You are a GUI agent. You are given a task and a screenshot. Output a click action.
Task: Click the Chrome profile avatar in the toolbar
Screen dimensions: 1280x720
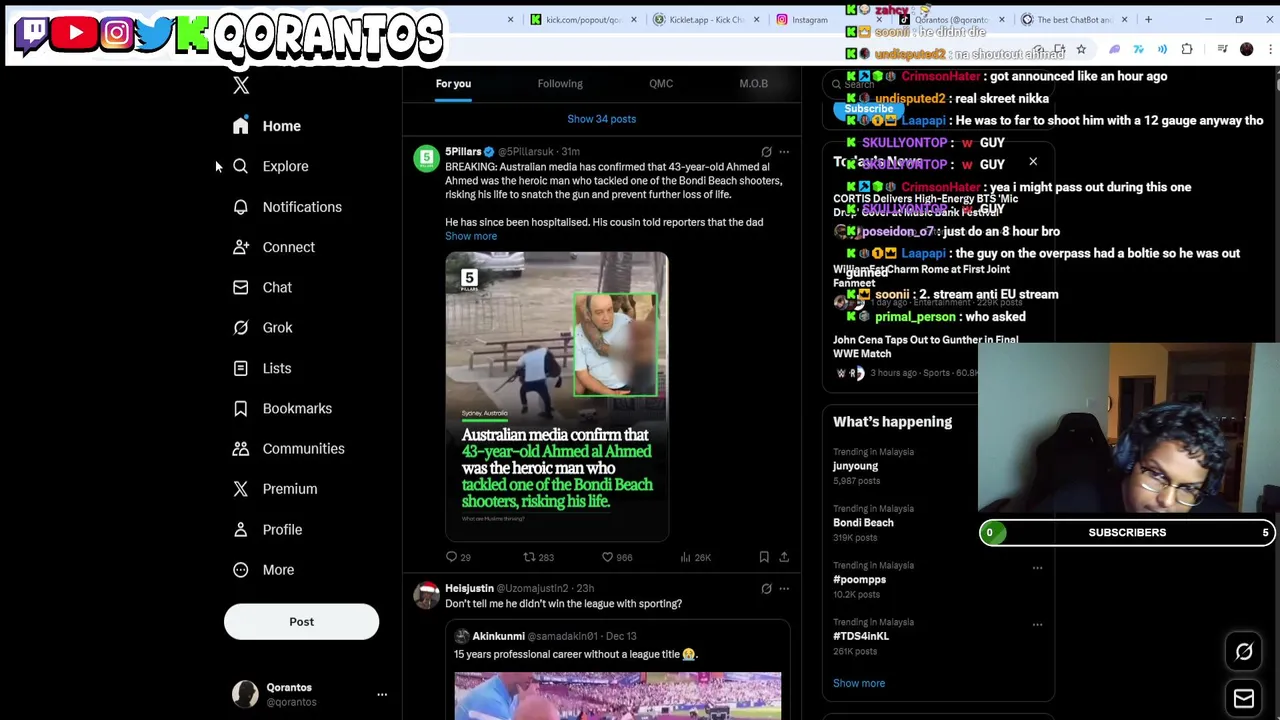1246,49
